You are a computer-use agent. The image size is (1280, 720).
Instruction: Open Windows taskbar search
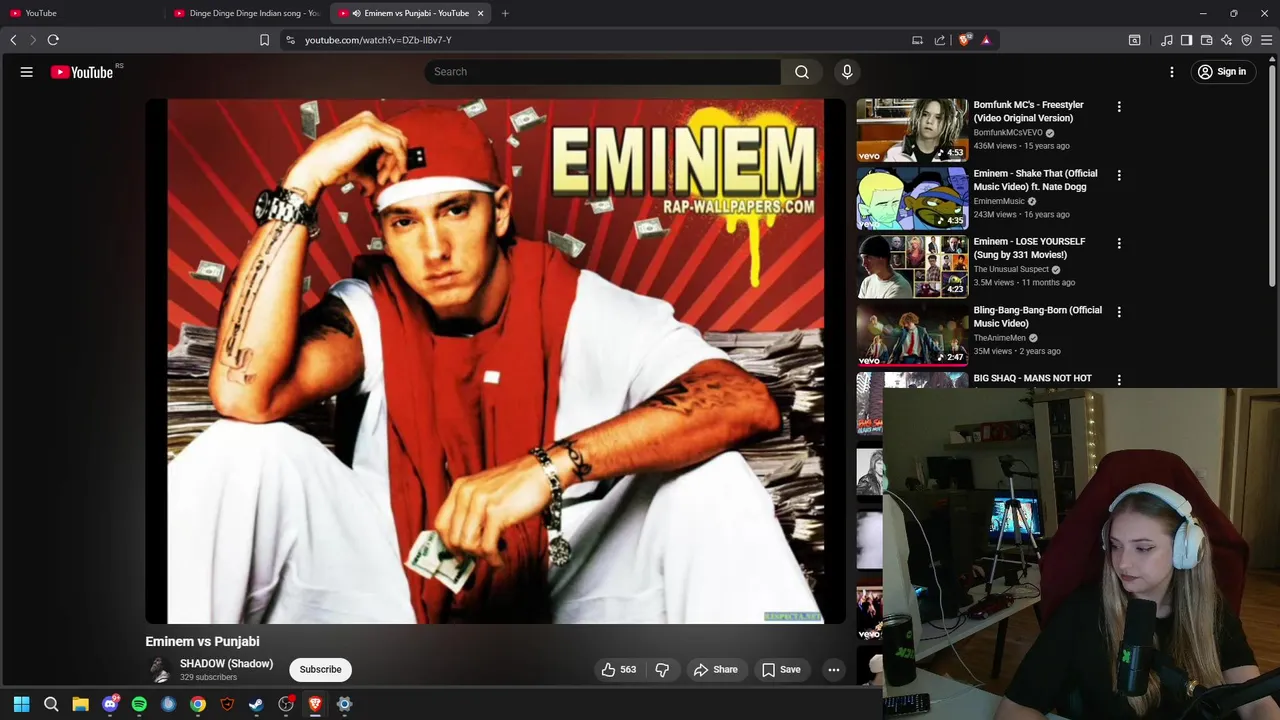51,704
